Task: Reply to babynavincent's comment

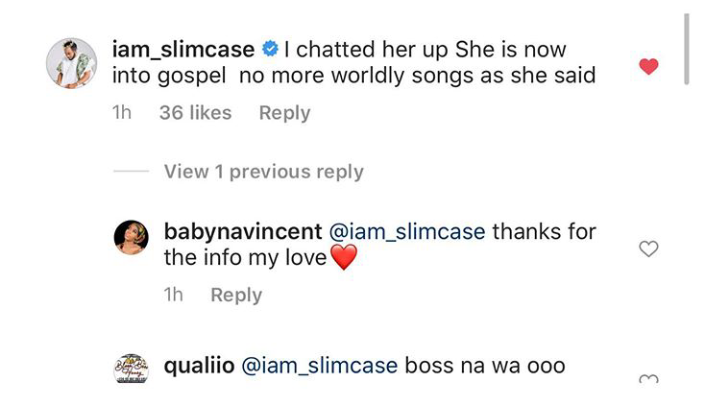Action: (236, 295)
